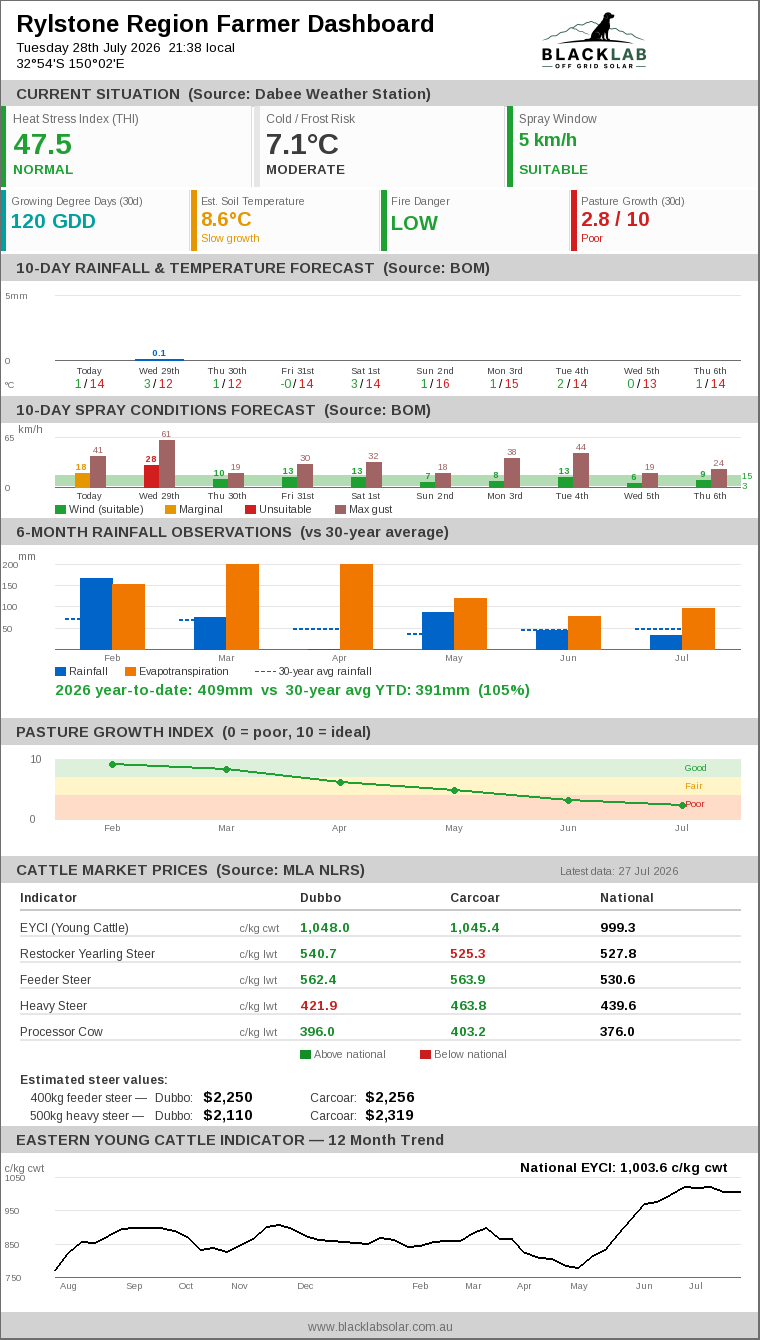
Task: Select the EYCI National price 999.3
Action: coord(618,928)
